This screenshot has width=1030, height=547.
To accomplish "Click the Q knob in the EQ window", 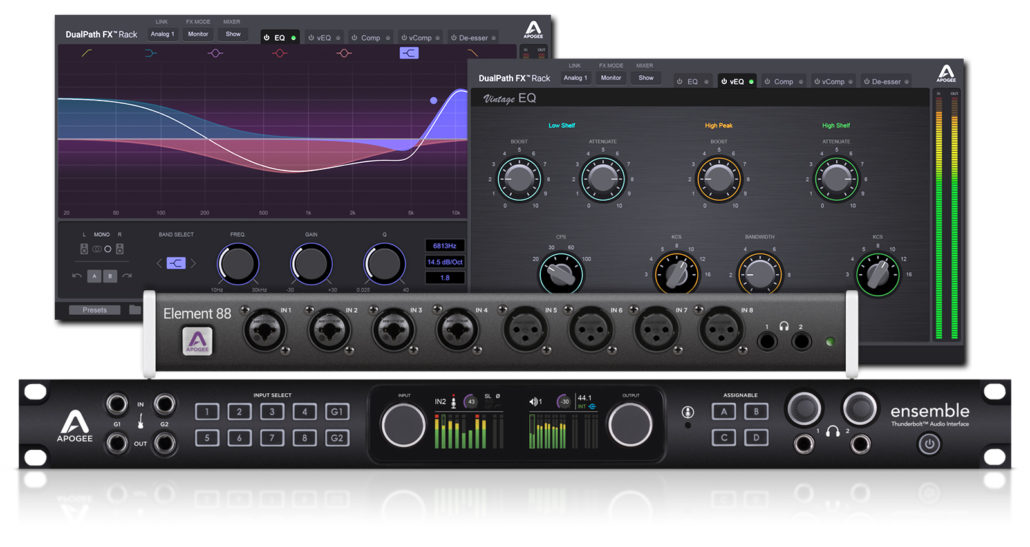I will [x=384, y=264].
